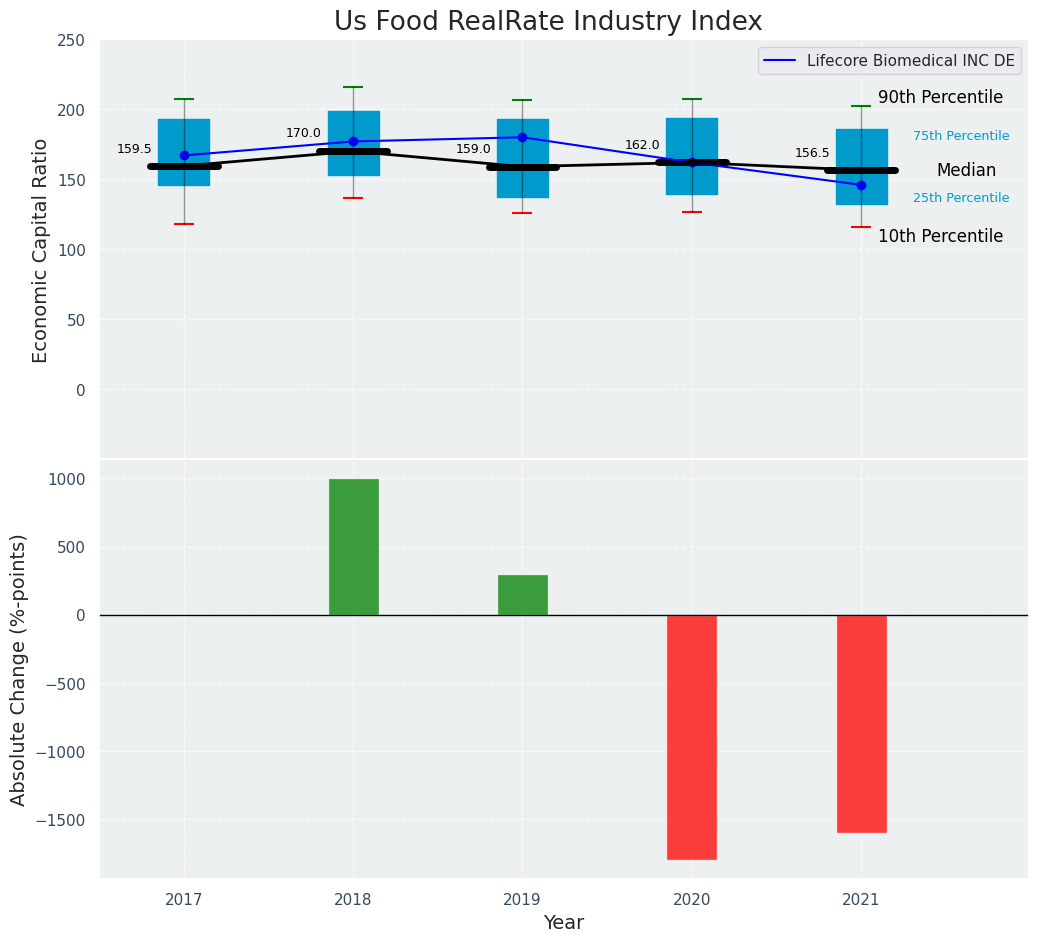Click the 2020 tick label on the x-axis
The image size is (1039, 942).
(x=692, y=900)
